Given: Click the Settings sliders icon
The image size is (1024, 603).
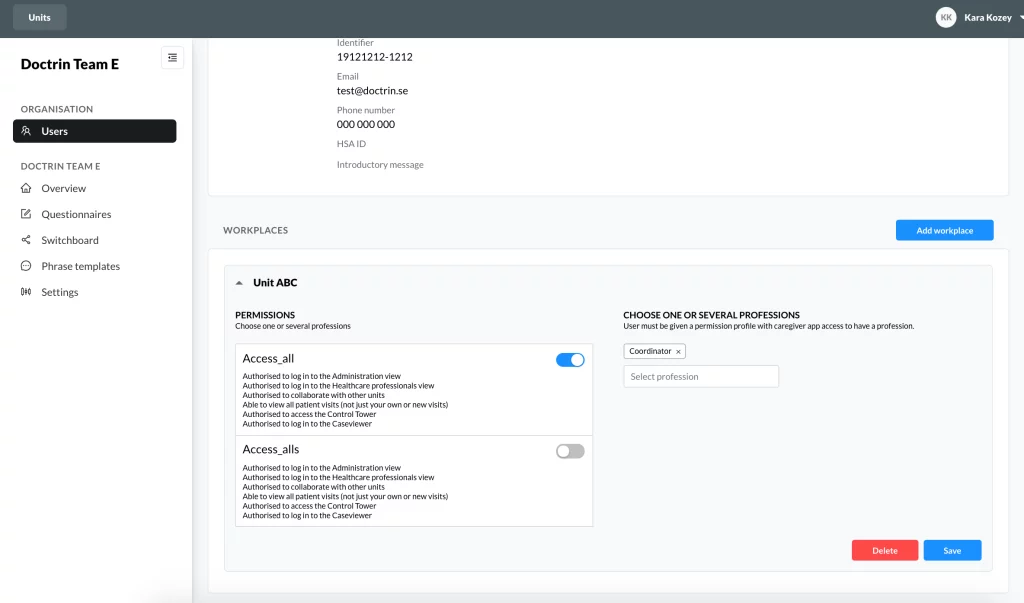Looking at the screenshot, I should (26, 292).
